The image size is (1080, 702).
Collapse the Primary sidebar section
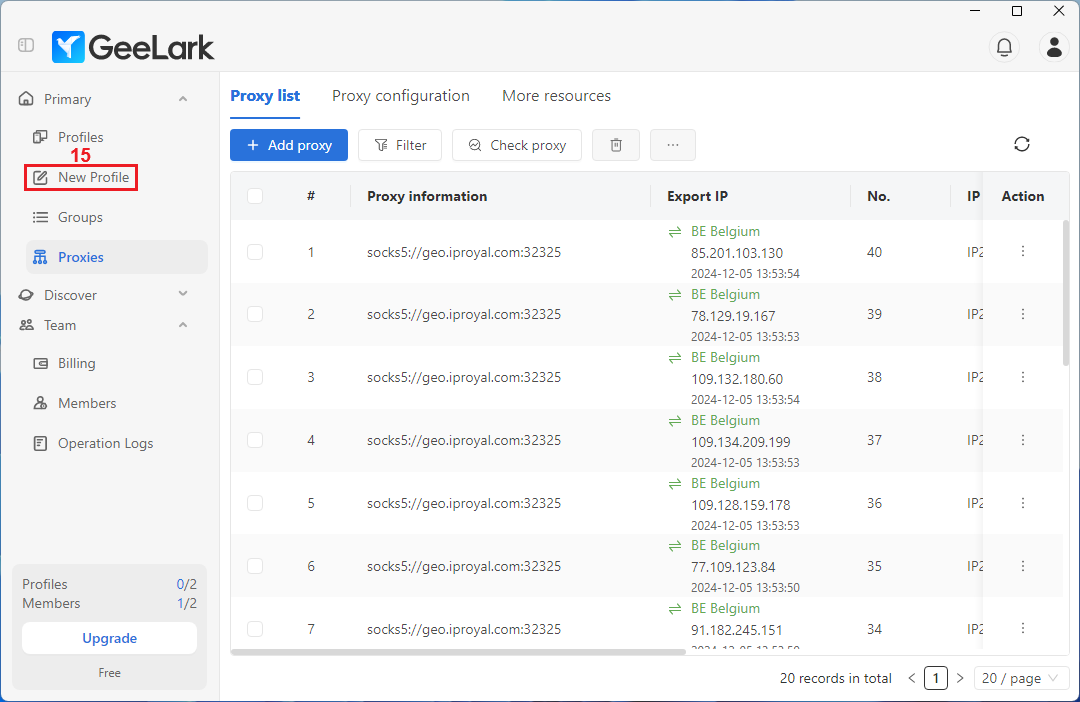click(x=183, y=99)
